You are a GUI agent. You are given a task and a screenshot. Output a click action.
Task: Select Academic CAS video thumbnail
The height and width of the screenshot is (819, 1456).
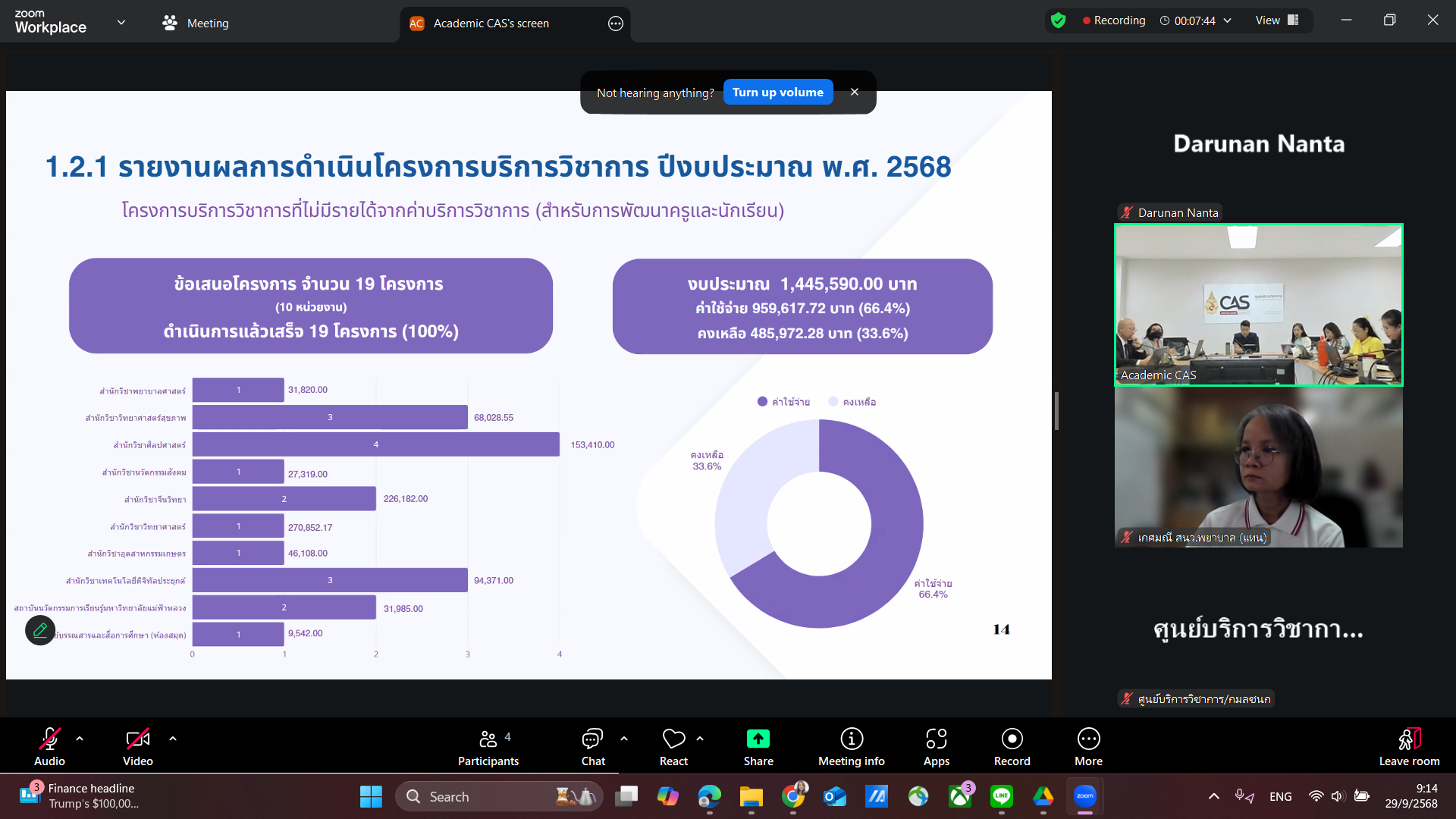click(1258, 305)
